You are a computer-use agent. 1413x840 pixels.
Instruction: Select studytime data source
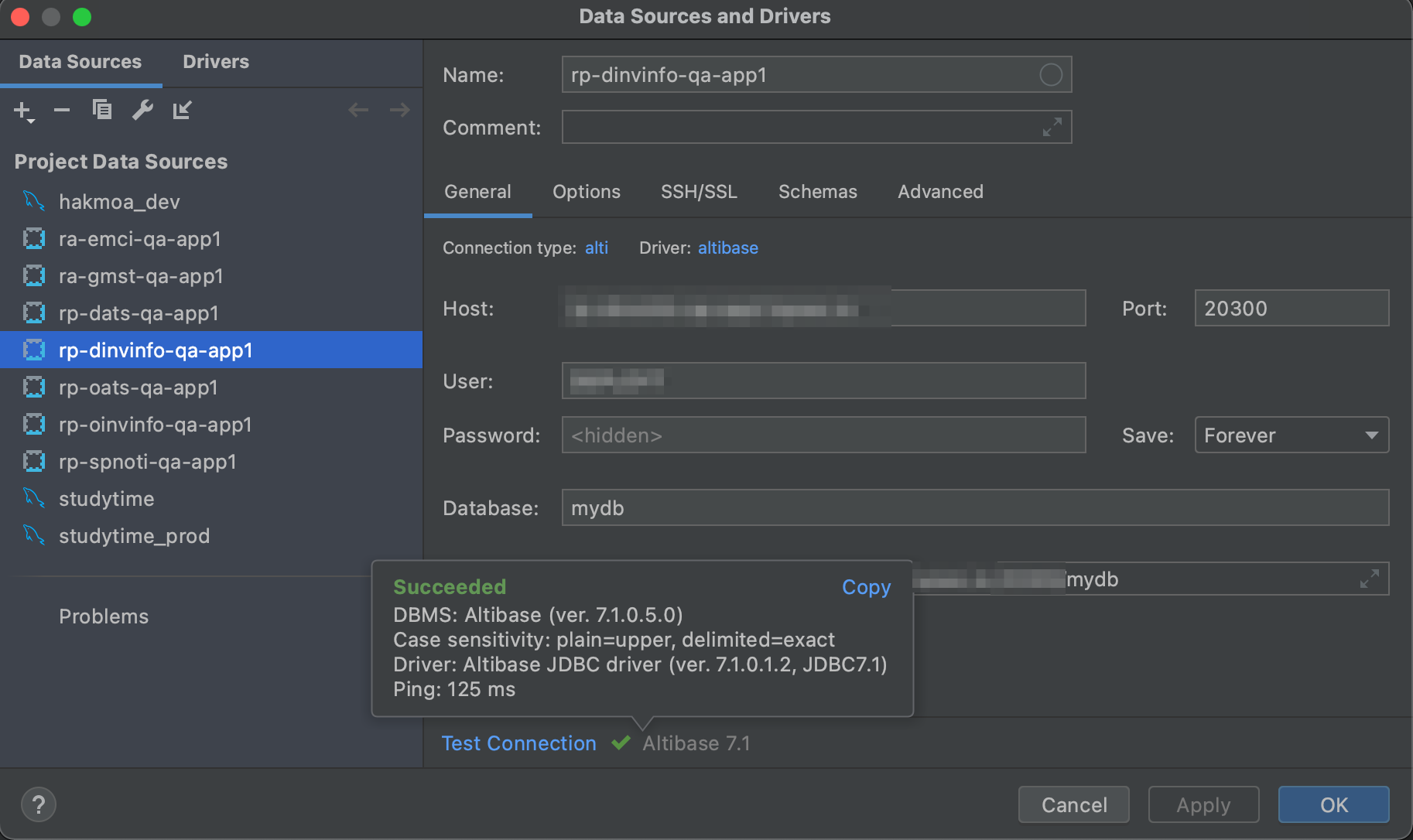pos(211,499)
